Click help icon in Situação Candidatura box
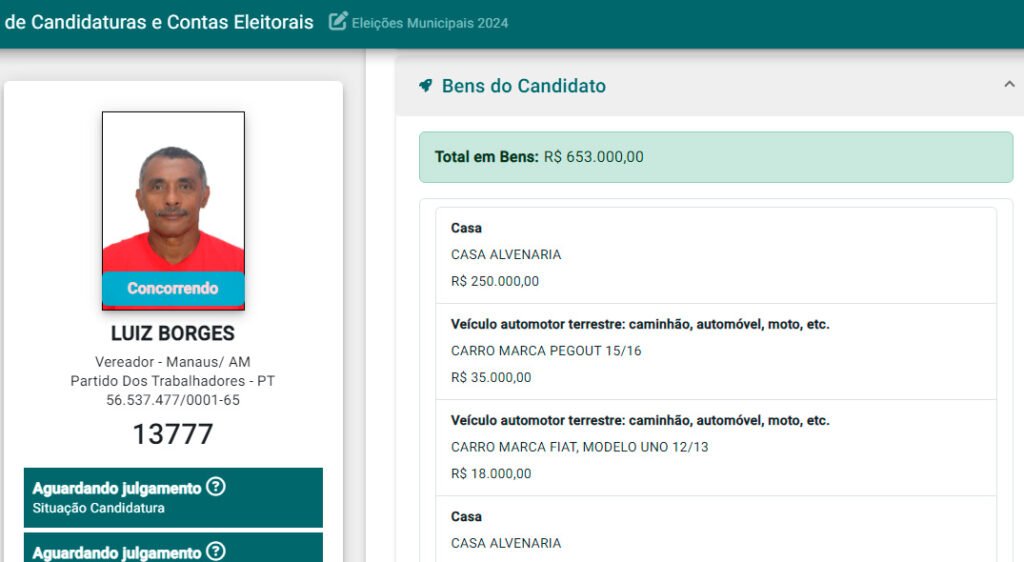The height and width of the screenshot is (562, 1024). click(215, 488)
